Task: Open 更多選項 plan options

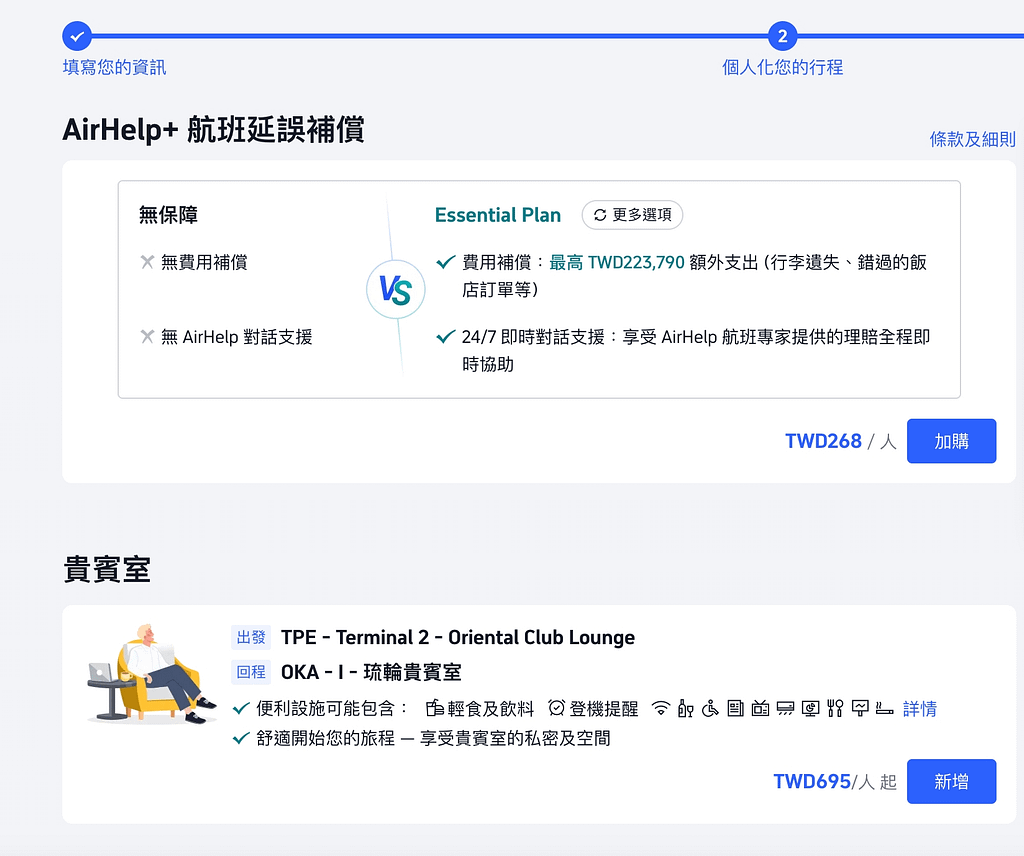Action: pyautogui.click(x=632, y=215)
